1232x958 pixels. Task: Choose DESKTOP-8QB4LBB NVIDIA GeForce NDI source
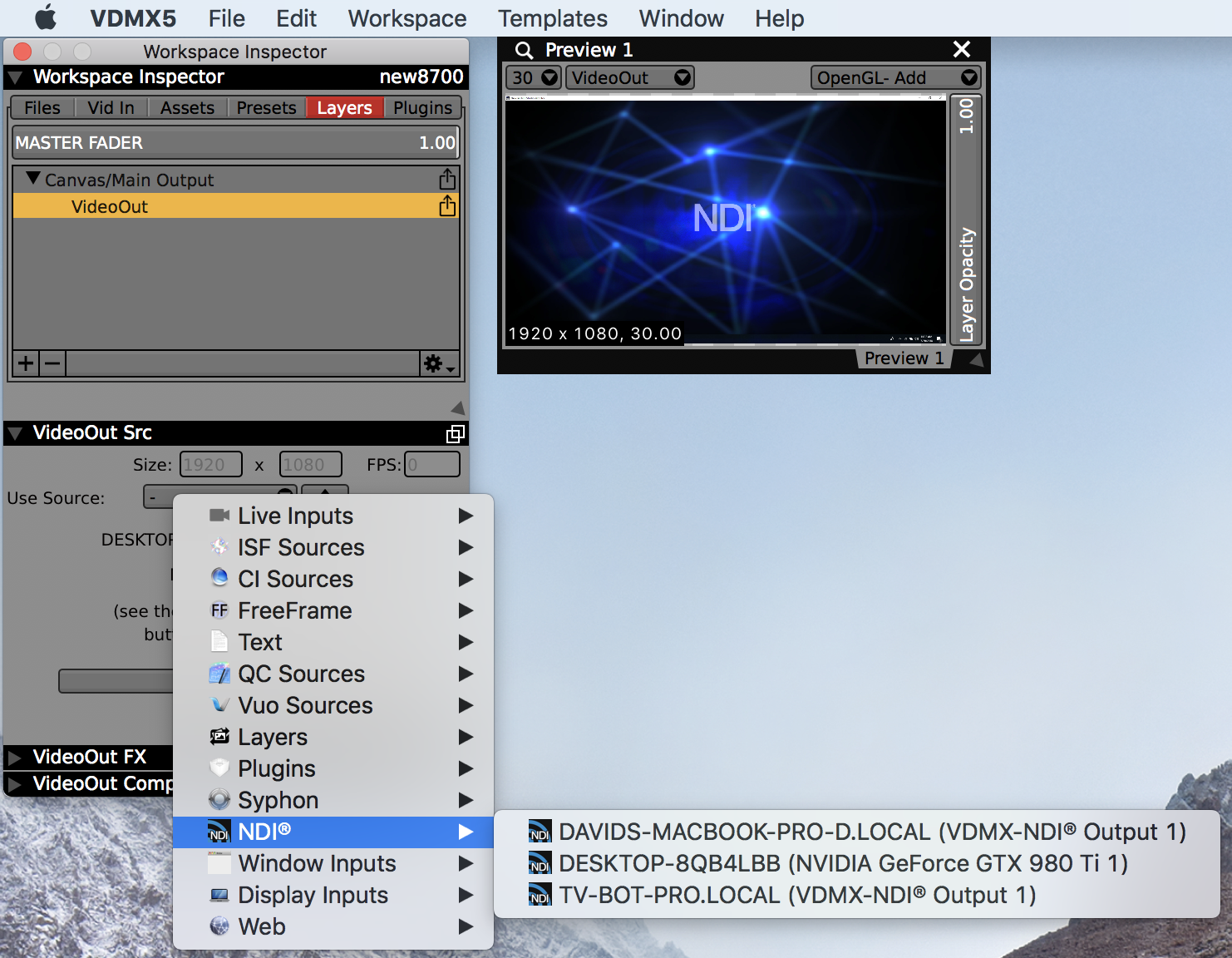857,863
